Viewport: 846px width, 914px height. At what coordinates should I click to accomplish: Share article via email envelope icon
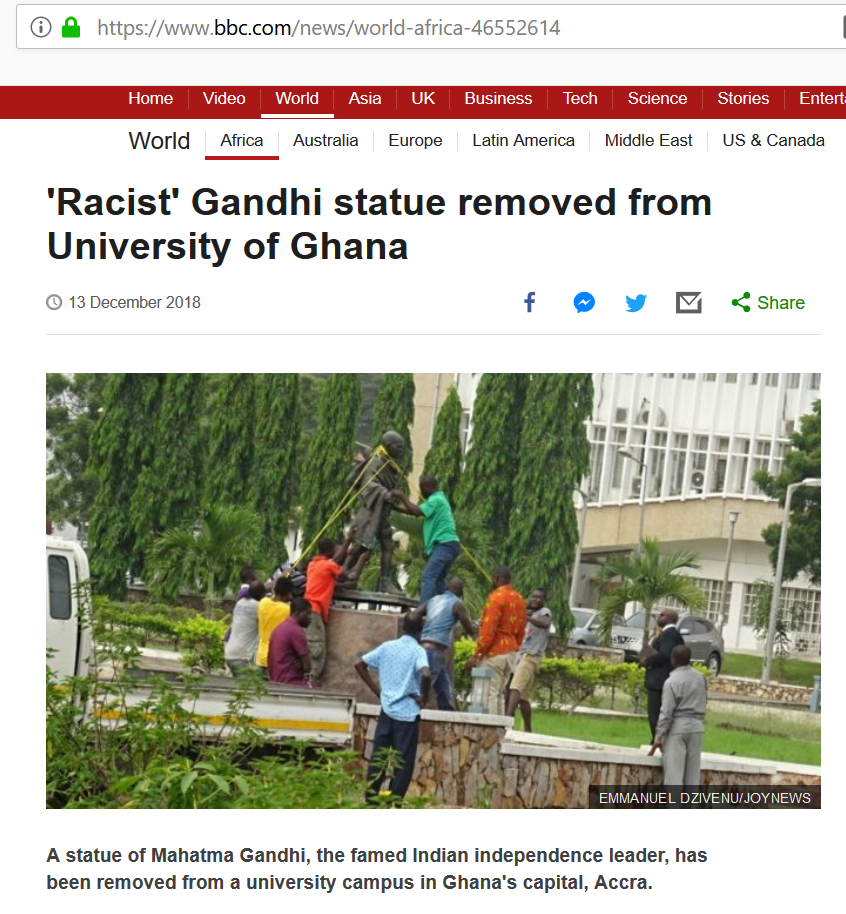click(x=689, y=303)
